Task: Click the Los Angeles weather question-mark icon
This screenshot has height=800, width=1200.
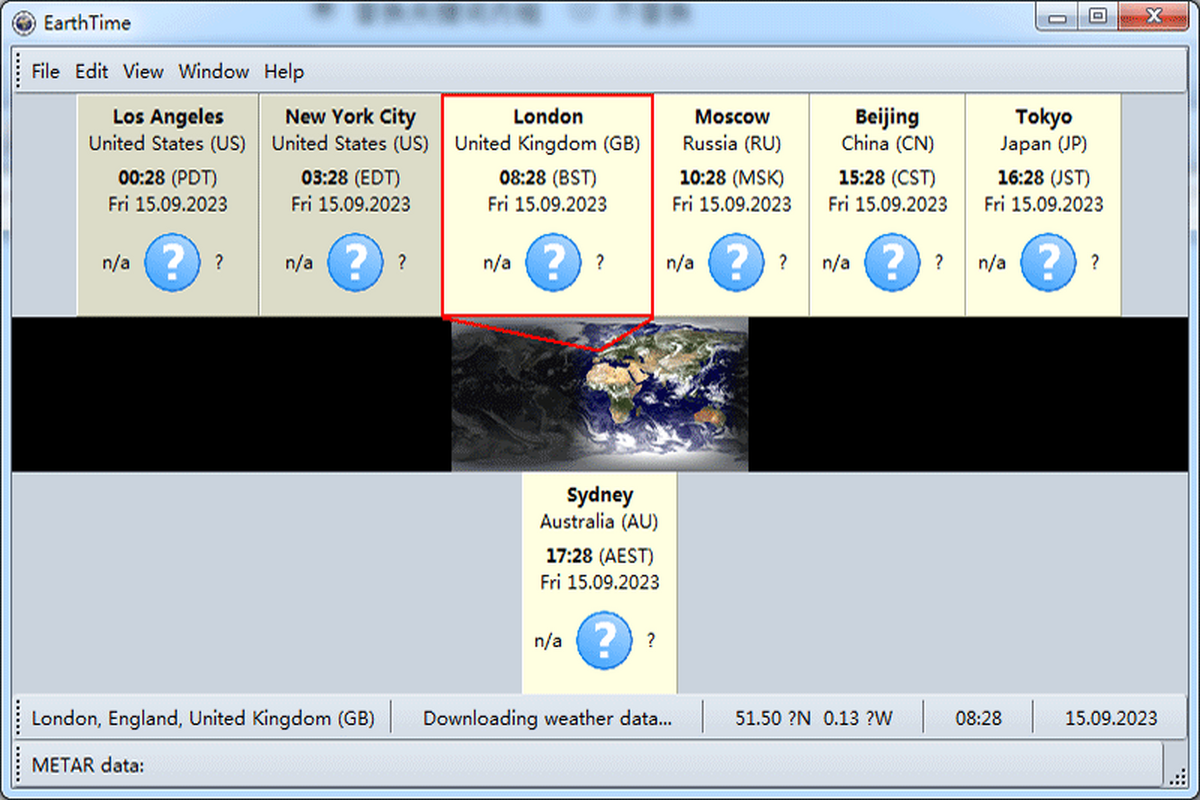Action: (x=173, y=262)
